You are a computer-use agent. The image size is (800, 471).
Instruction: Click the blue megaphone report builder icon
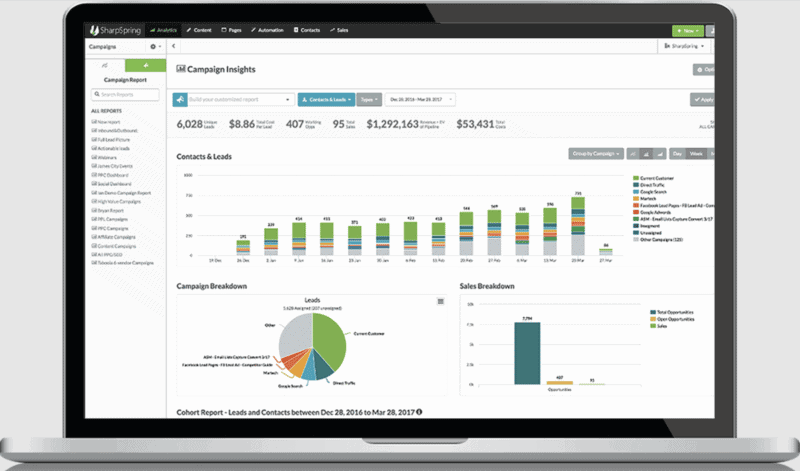click(x=180, y=100)
